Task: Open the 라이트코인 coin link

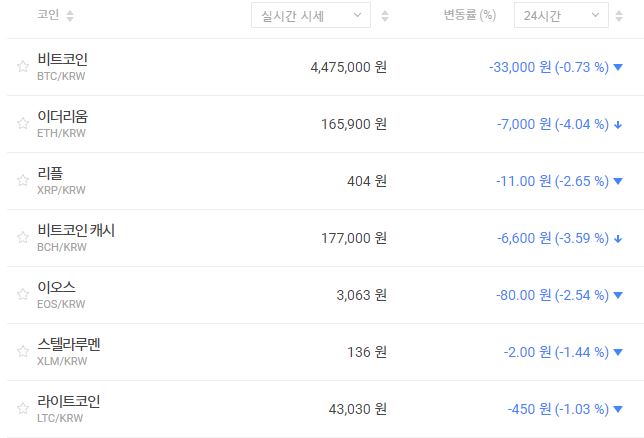Action: tap(69, 402)
